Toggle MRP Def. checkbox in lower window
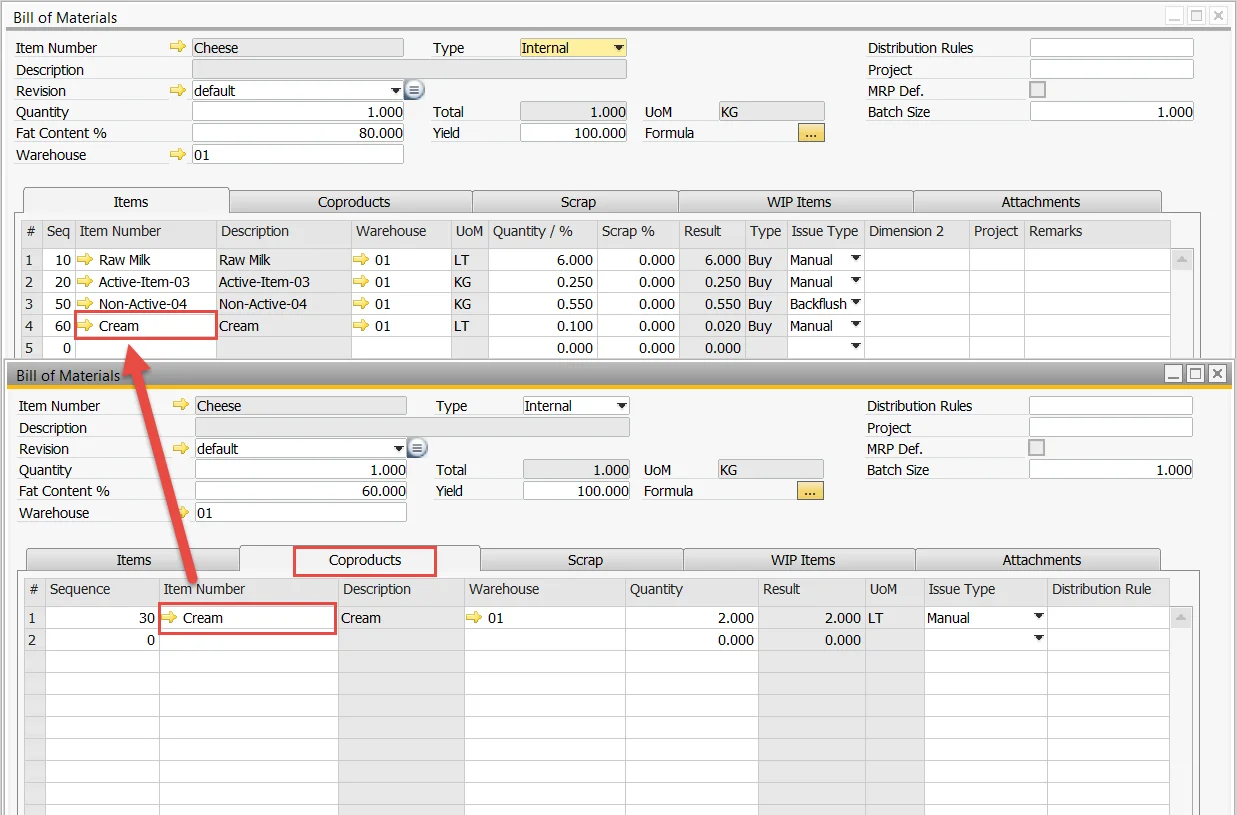1237x815 pixels. coord(1037,448)
